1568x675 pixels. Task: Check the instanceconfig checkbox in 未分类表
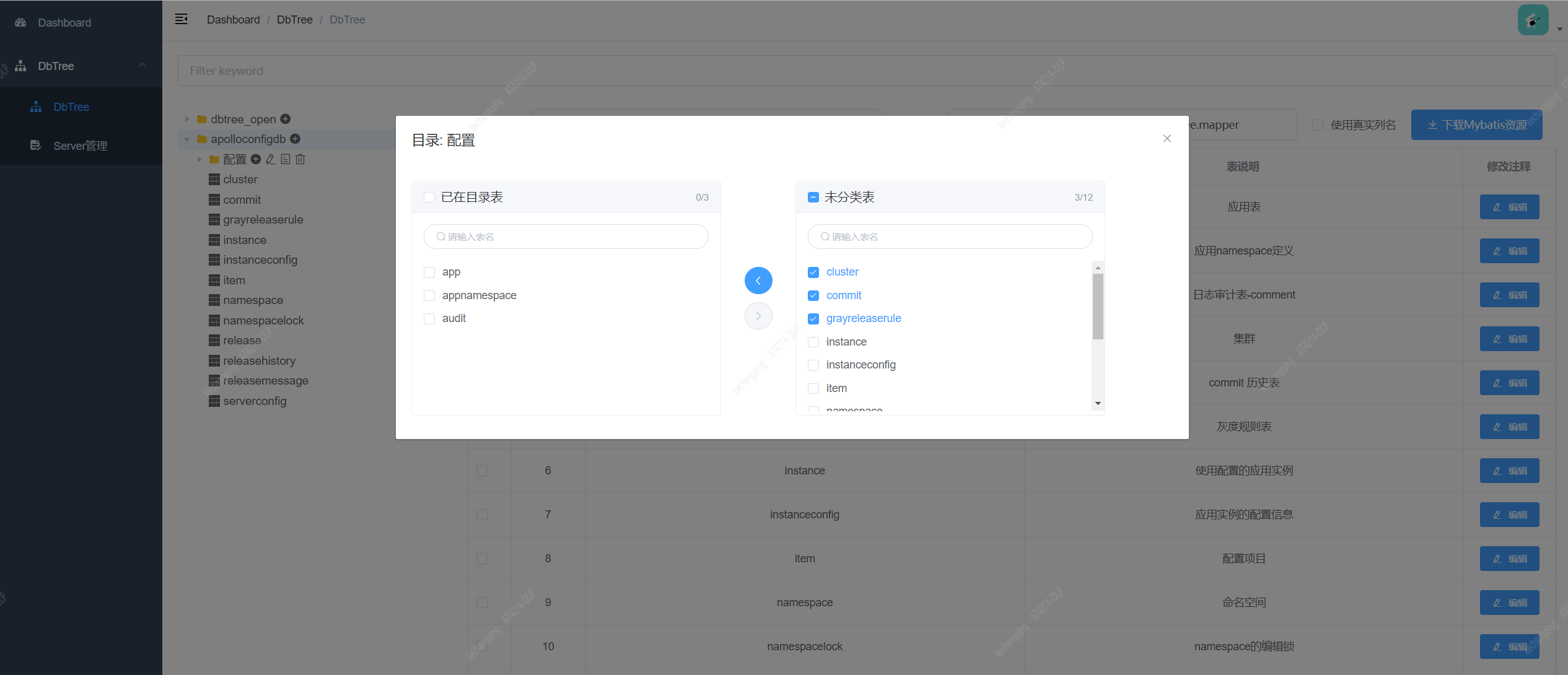tap(813, 365)
